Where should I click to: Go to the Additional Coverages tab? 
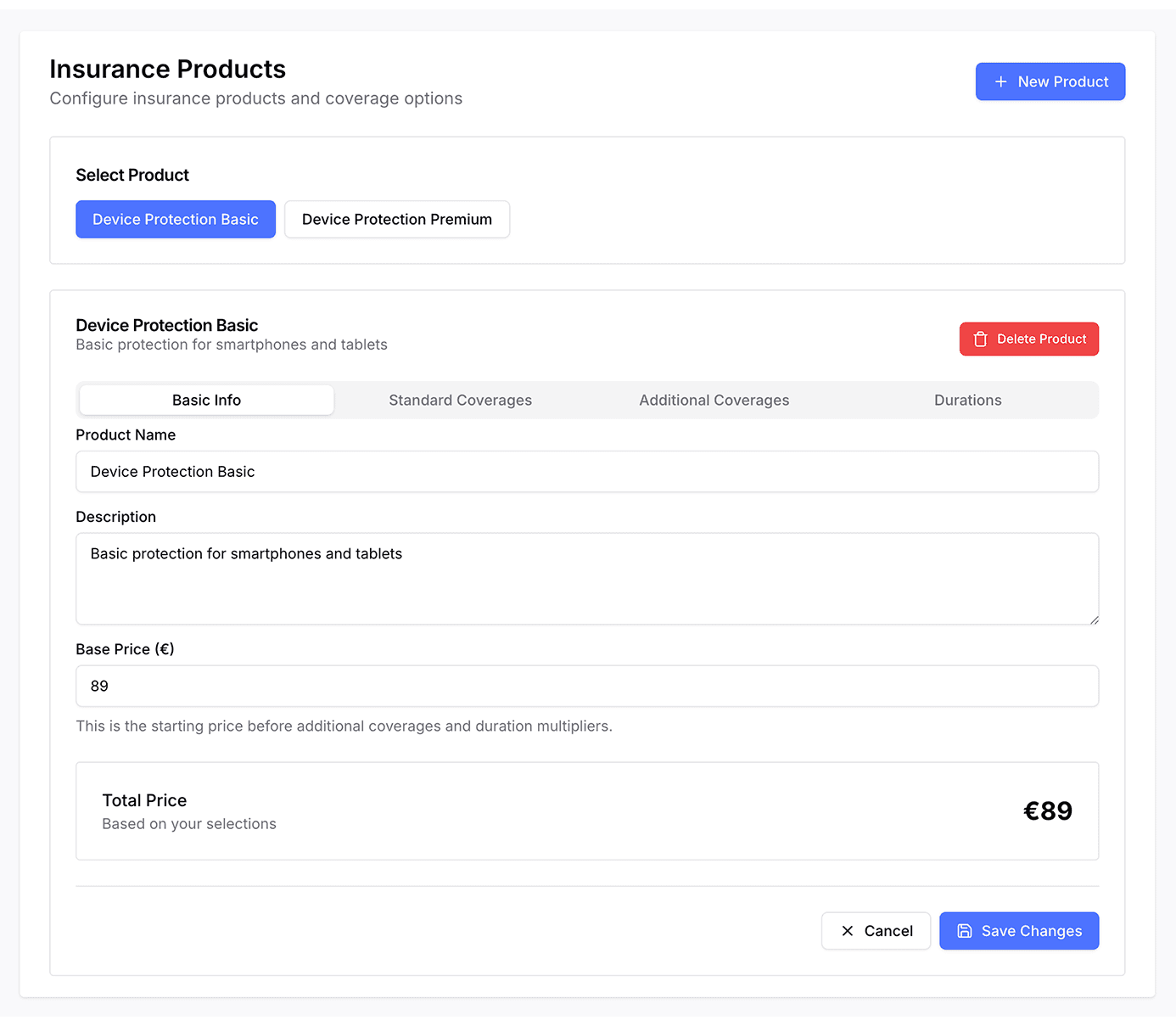pyautogui.click(x=714, y=401)
